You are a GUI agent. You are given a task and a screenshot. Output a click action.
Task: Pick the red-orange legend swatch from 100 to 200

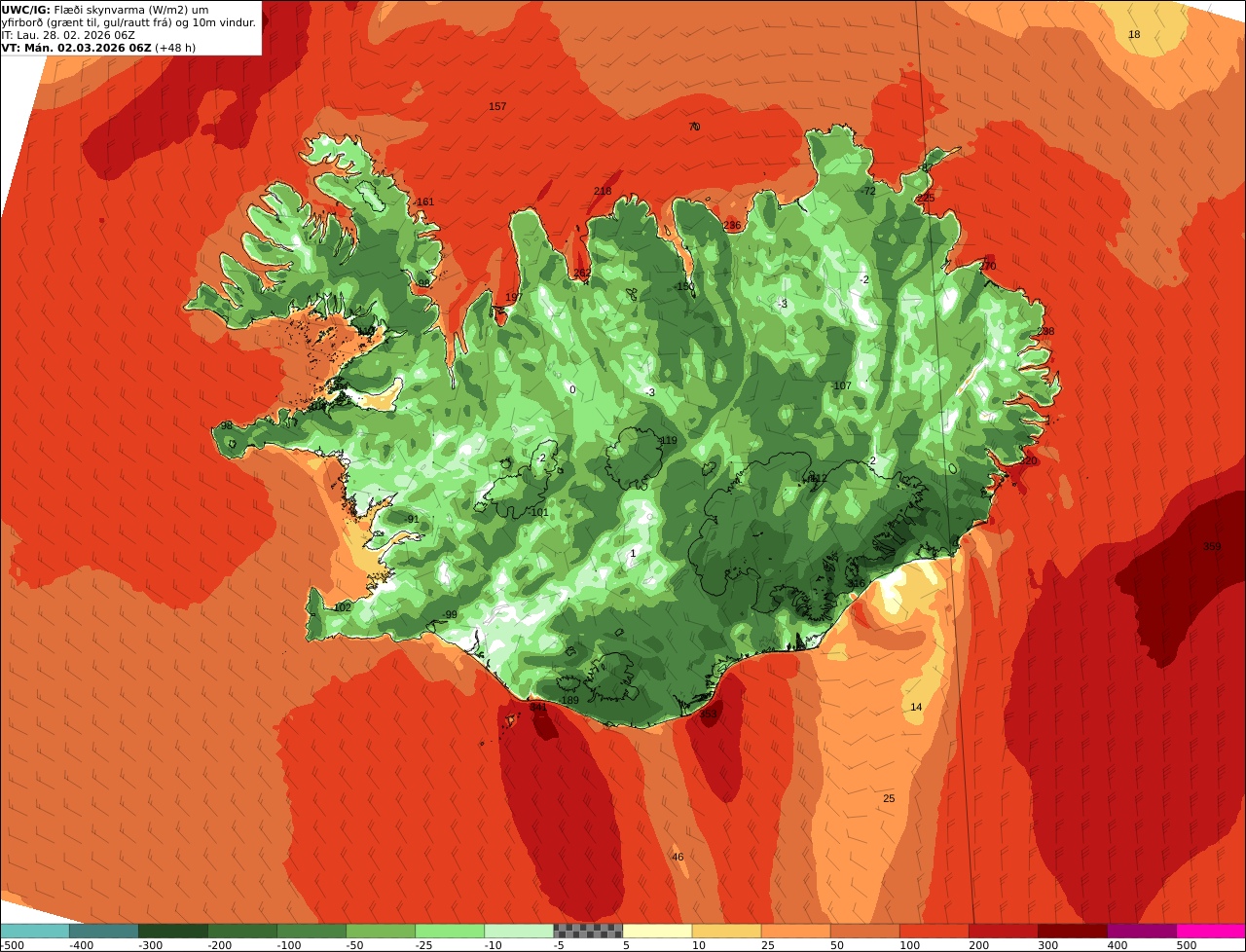934,931
